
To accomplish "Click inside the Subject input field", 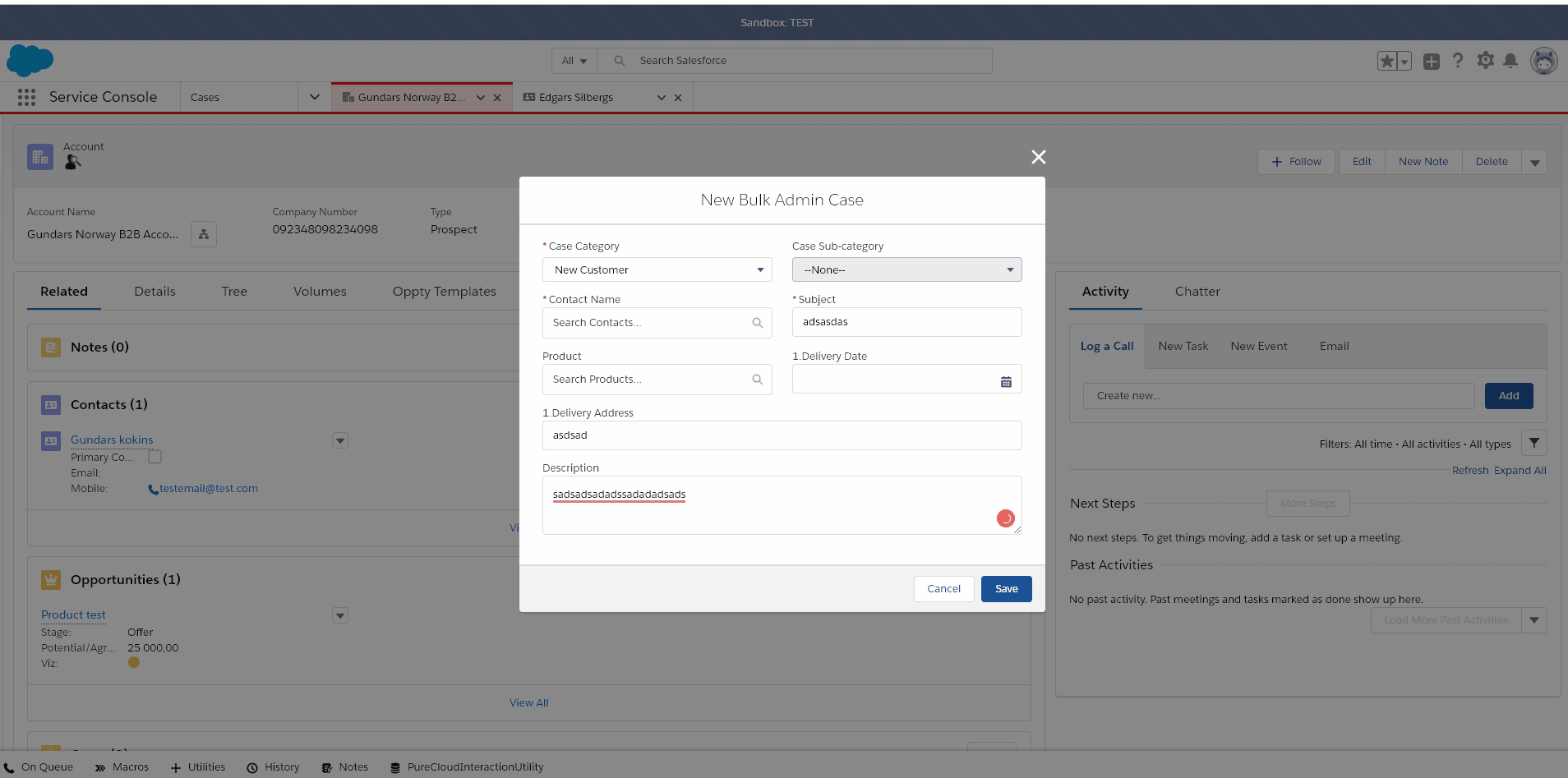I will point(906,321).
